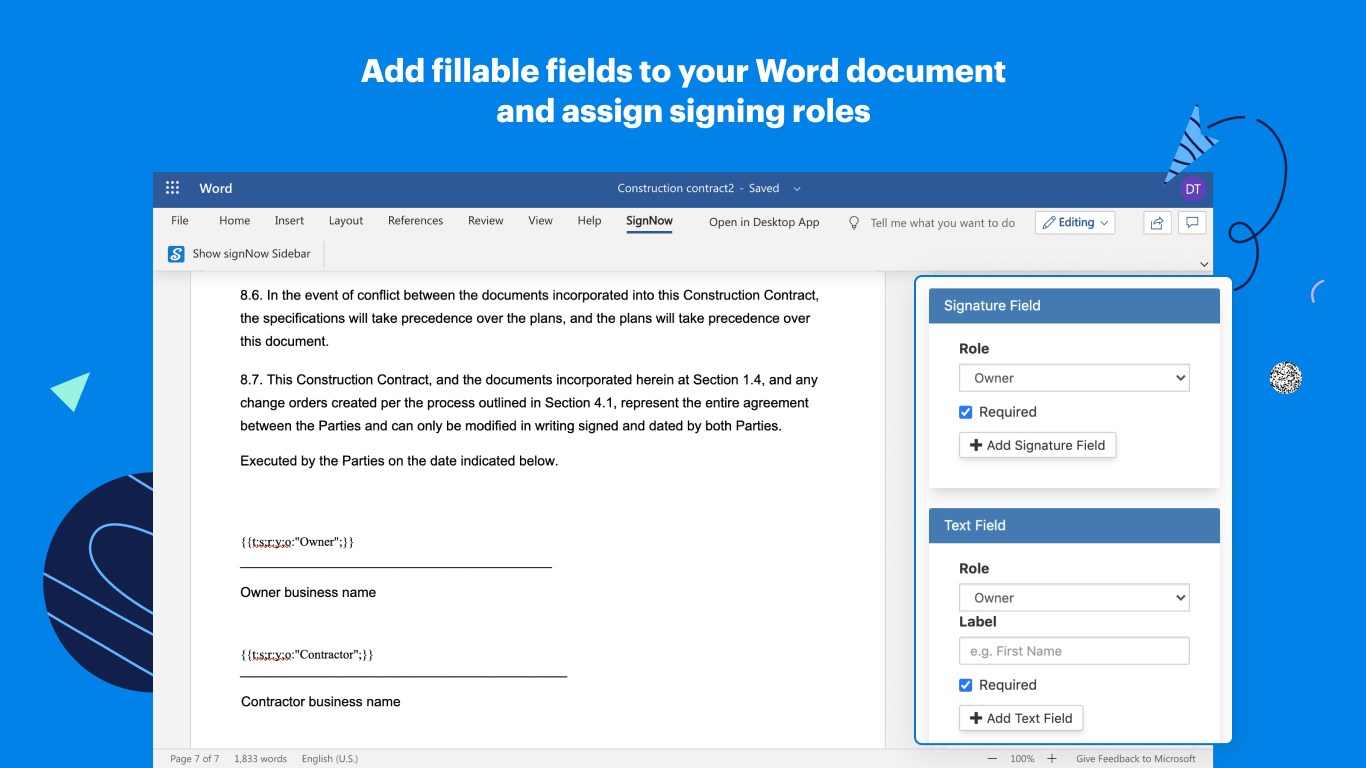Click Give Feedback to Microsoft
The image size is (1366, 768).
[x=1136, y=759]
